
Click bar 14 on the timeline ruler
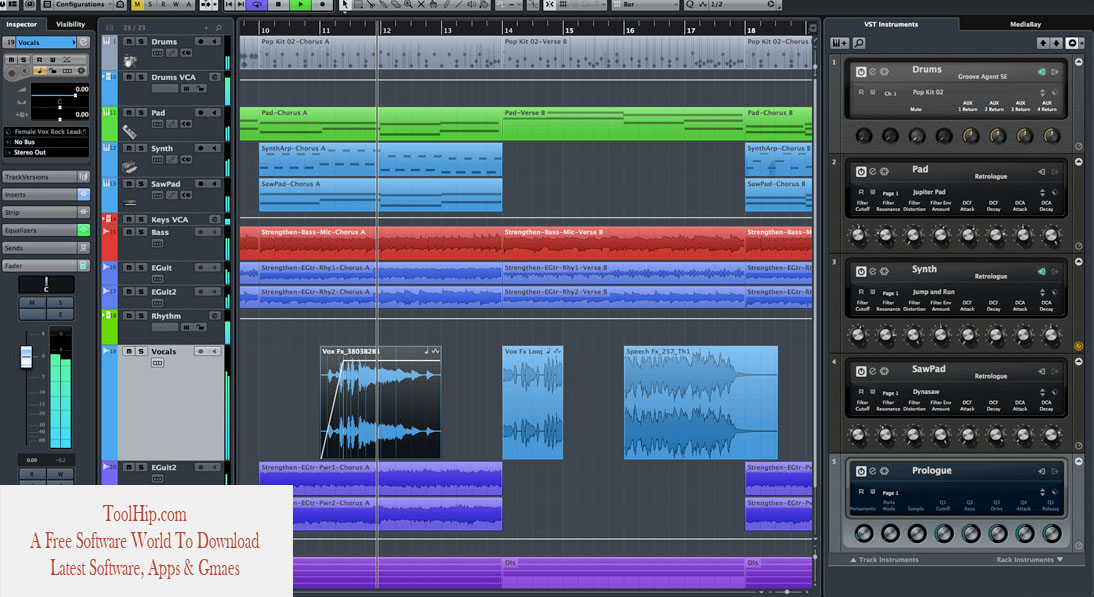[x=509, y=30]
